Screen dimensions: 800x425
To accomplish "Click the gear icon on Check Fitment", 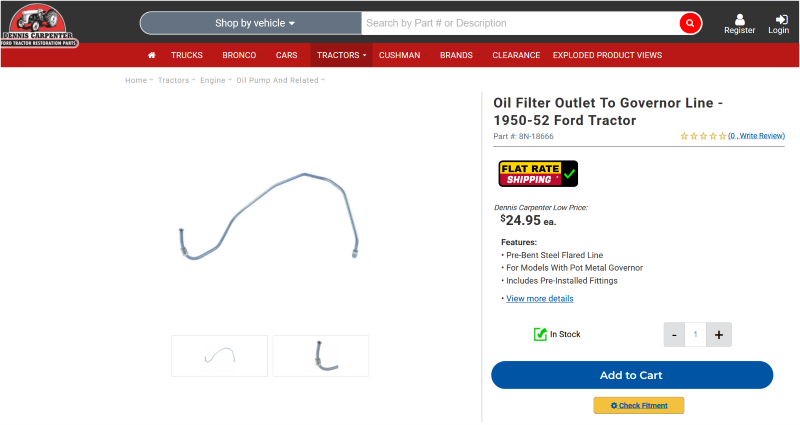I will (614, 406).
